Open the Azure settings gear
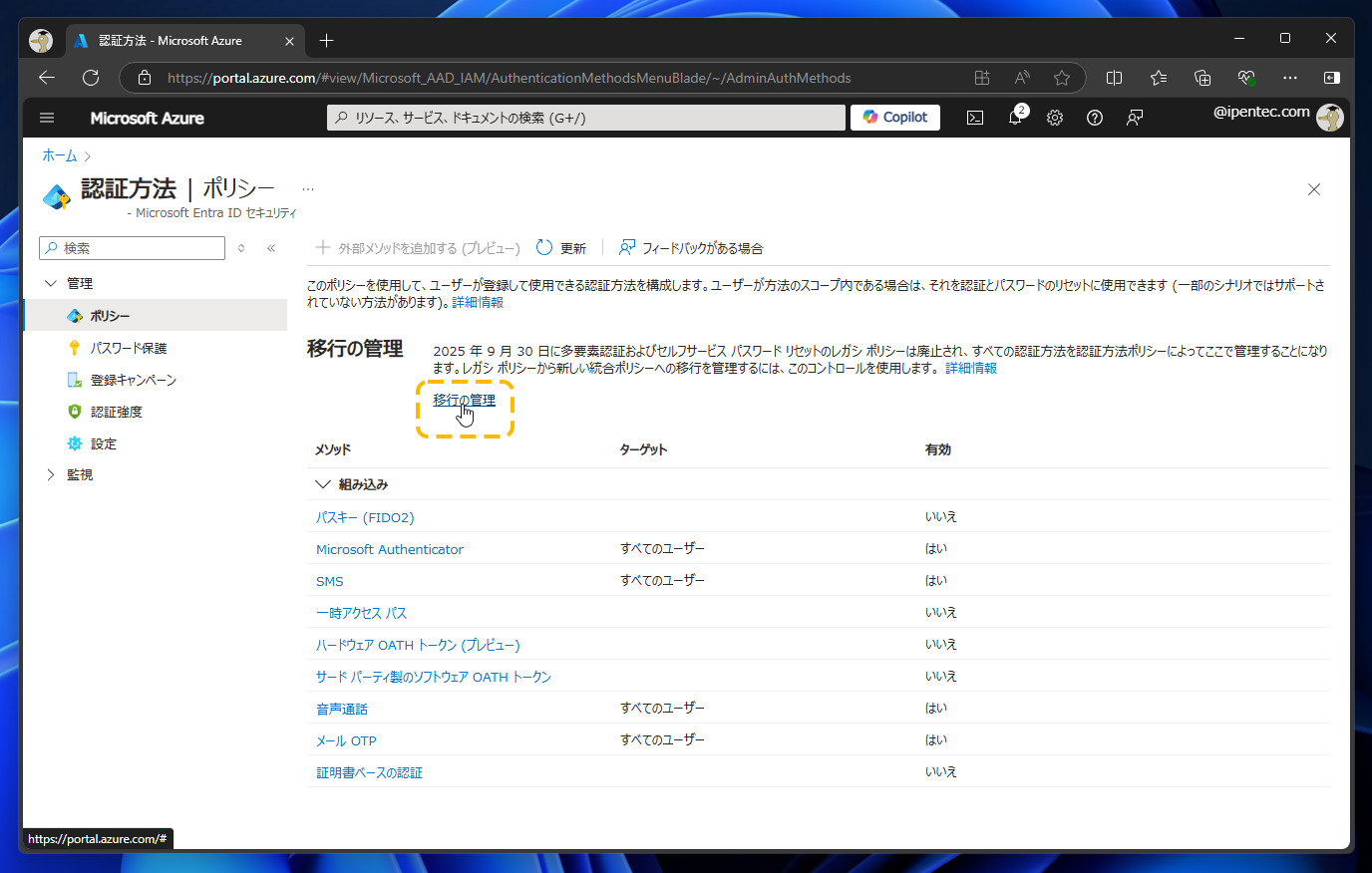Viewport: 1372px width, 873px height. point(1054,118)
